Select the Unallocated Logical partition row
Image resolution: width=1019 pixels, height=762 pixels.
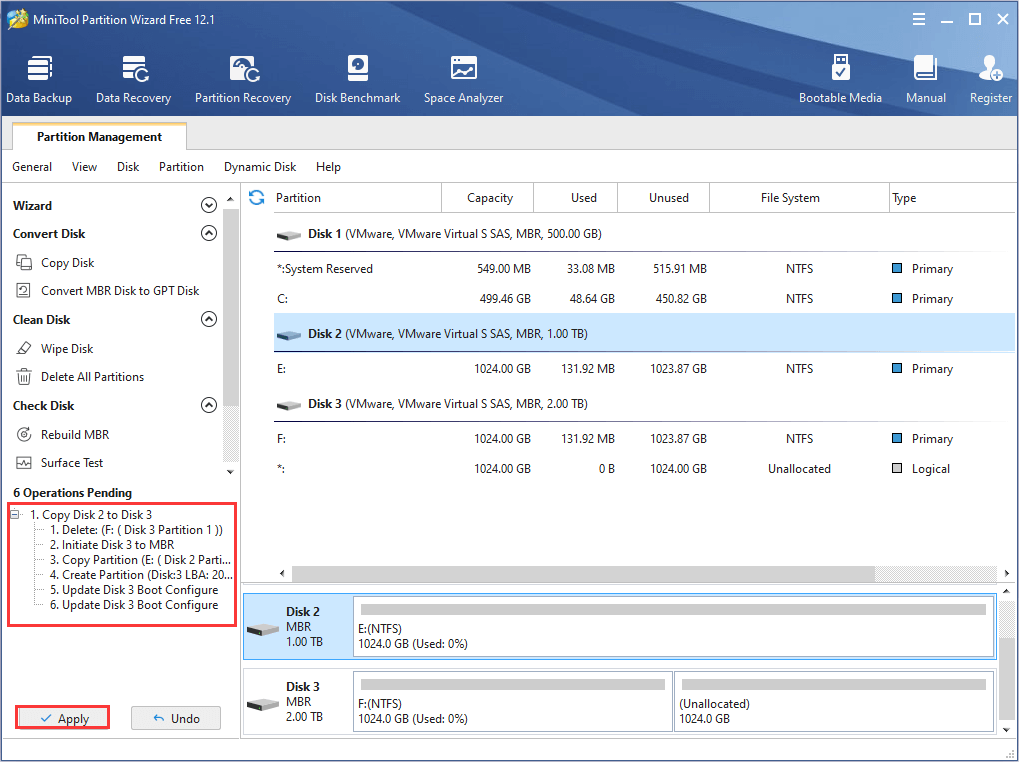pos(643,469)
